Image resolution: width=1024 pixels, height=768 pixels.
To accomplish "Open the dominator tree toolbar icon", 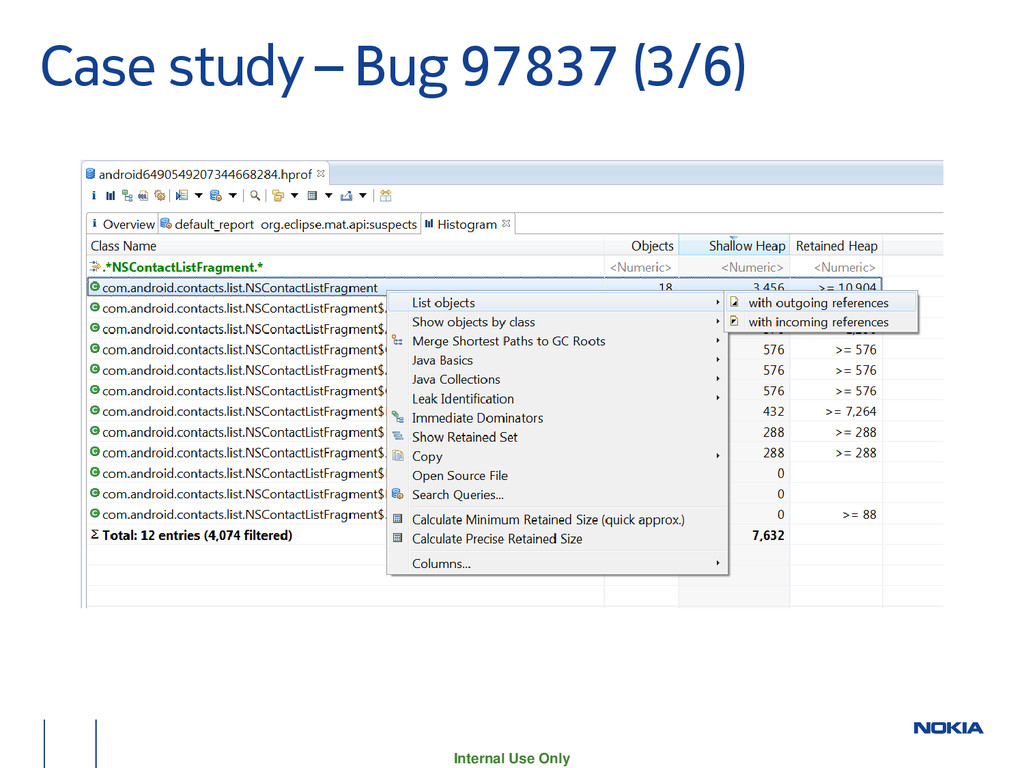I will [127, 196].
